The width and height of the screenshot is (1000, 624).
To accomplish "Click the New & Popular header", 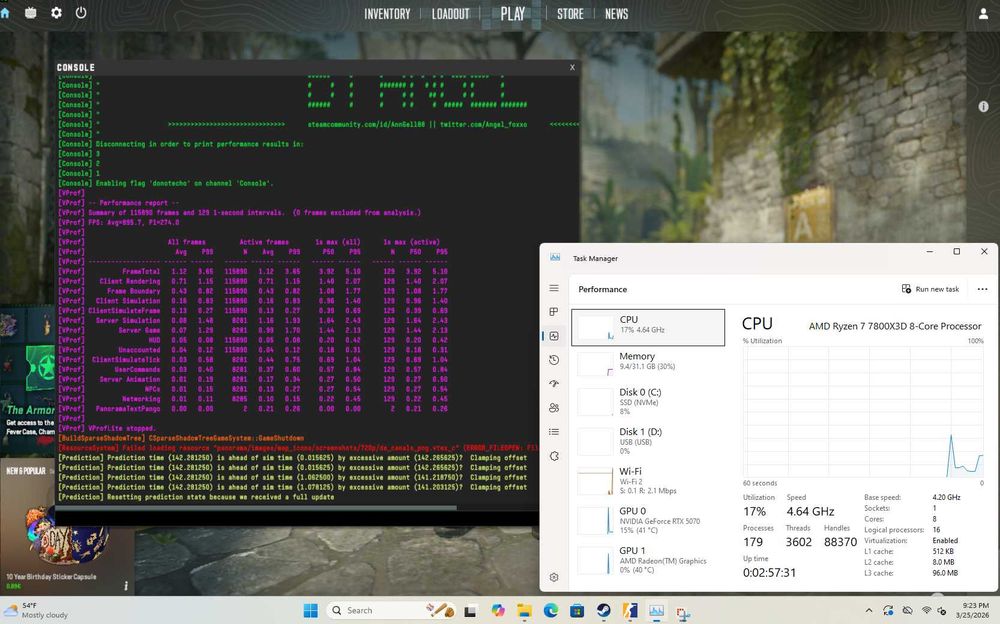I will tap(26, 471).
